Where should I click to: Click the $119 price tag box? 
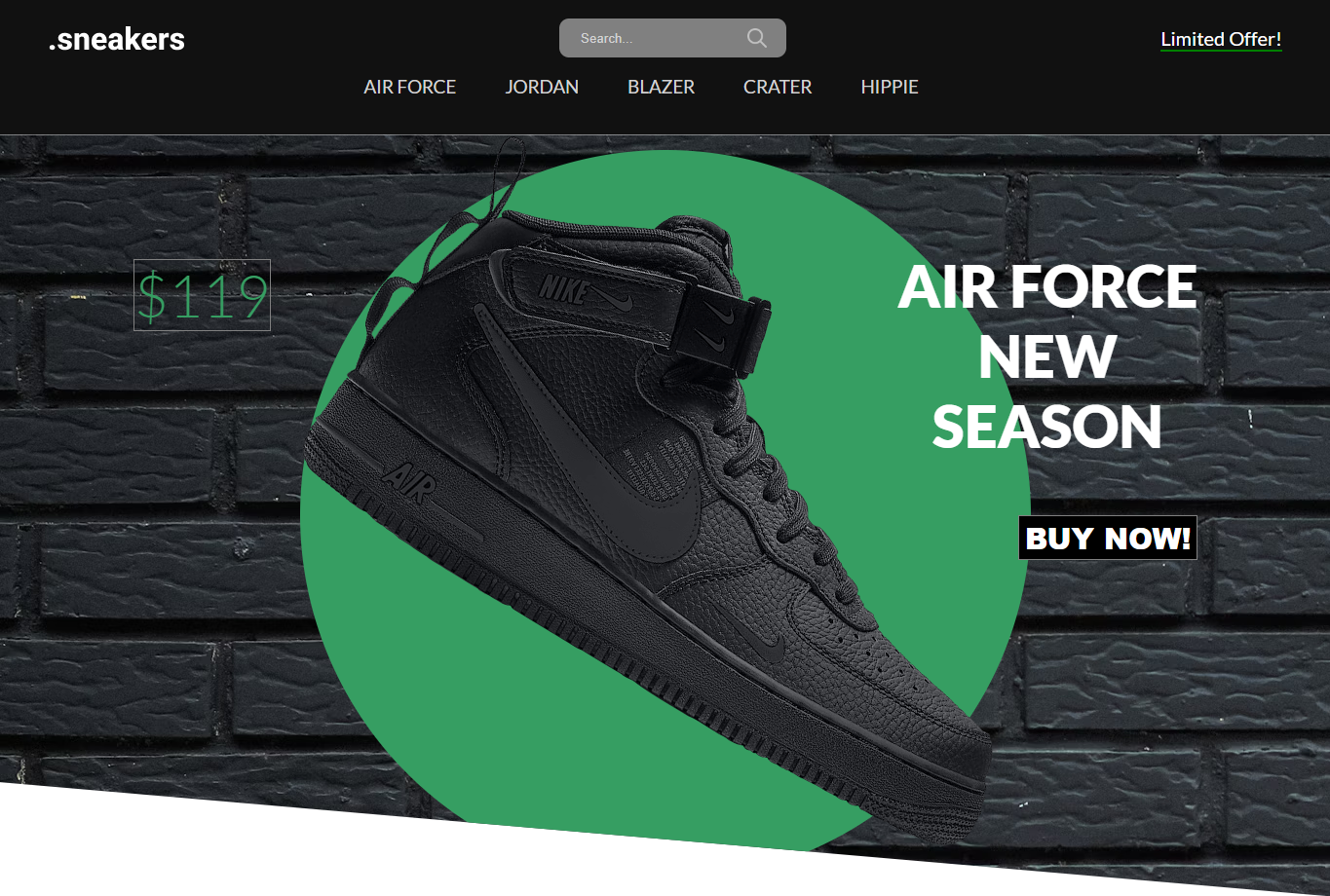coord(202,295)
